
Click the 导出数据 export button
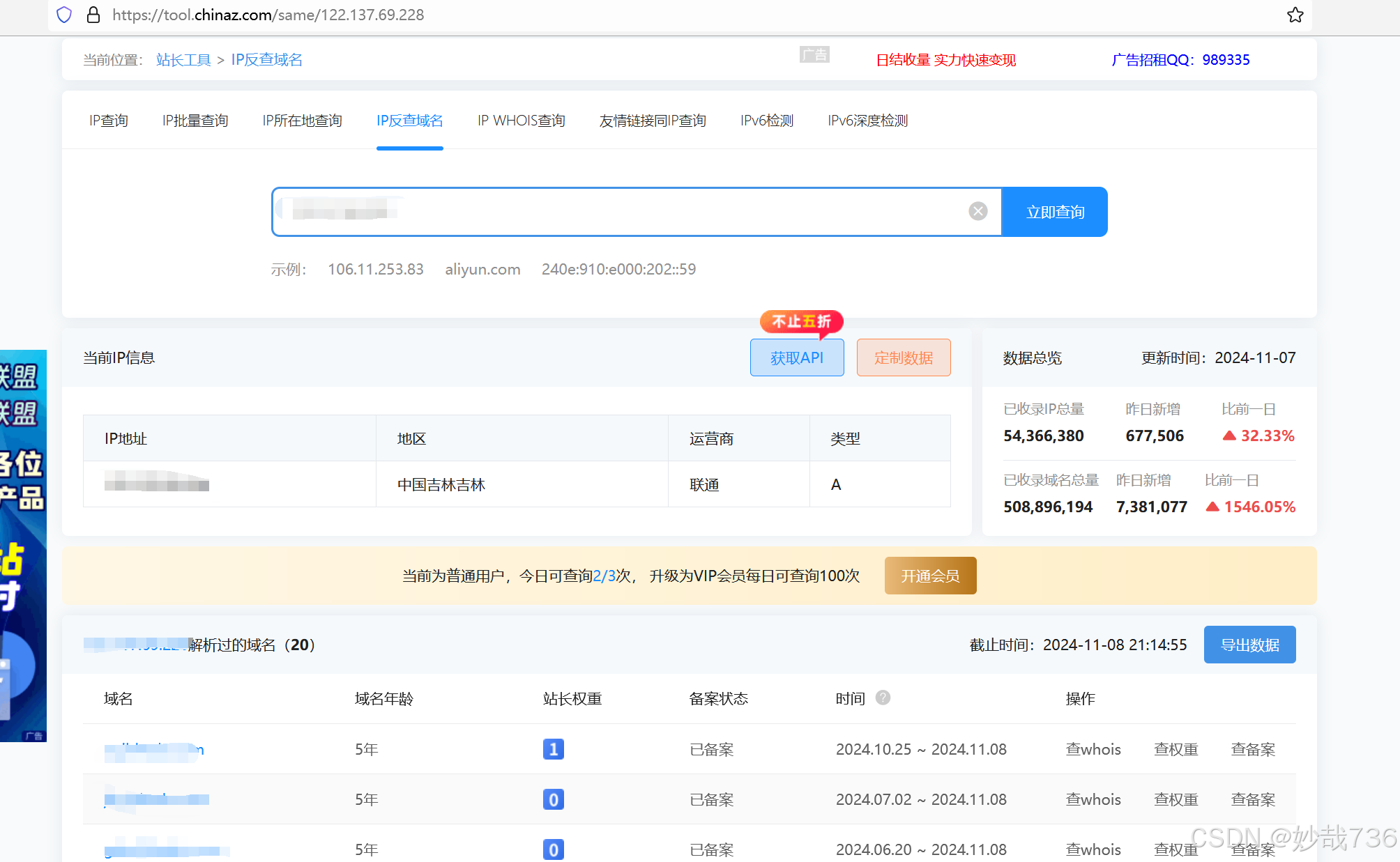[x=1249, y=645]
